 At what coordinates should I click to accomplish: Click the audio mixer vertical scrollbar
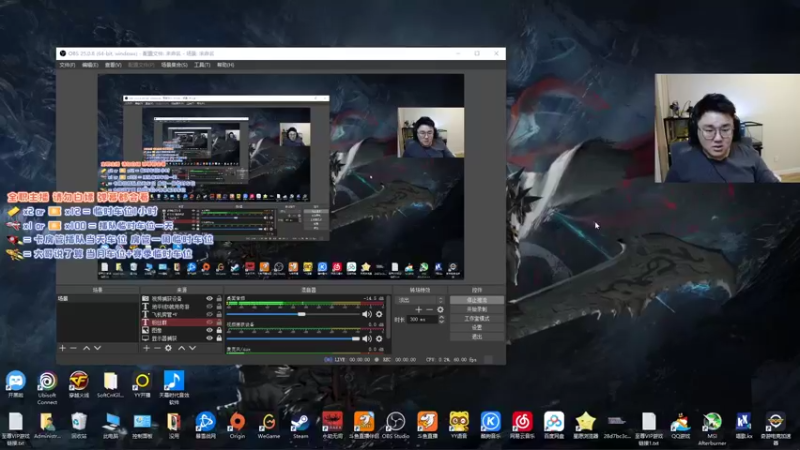click(x=389, y=317)
